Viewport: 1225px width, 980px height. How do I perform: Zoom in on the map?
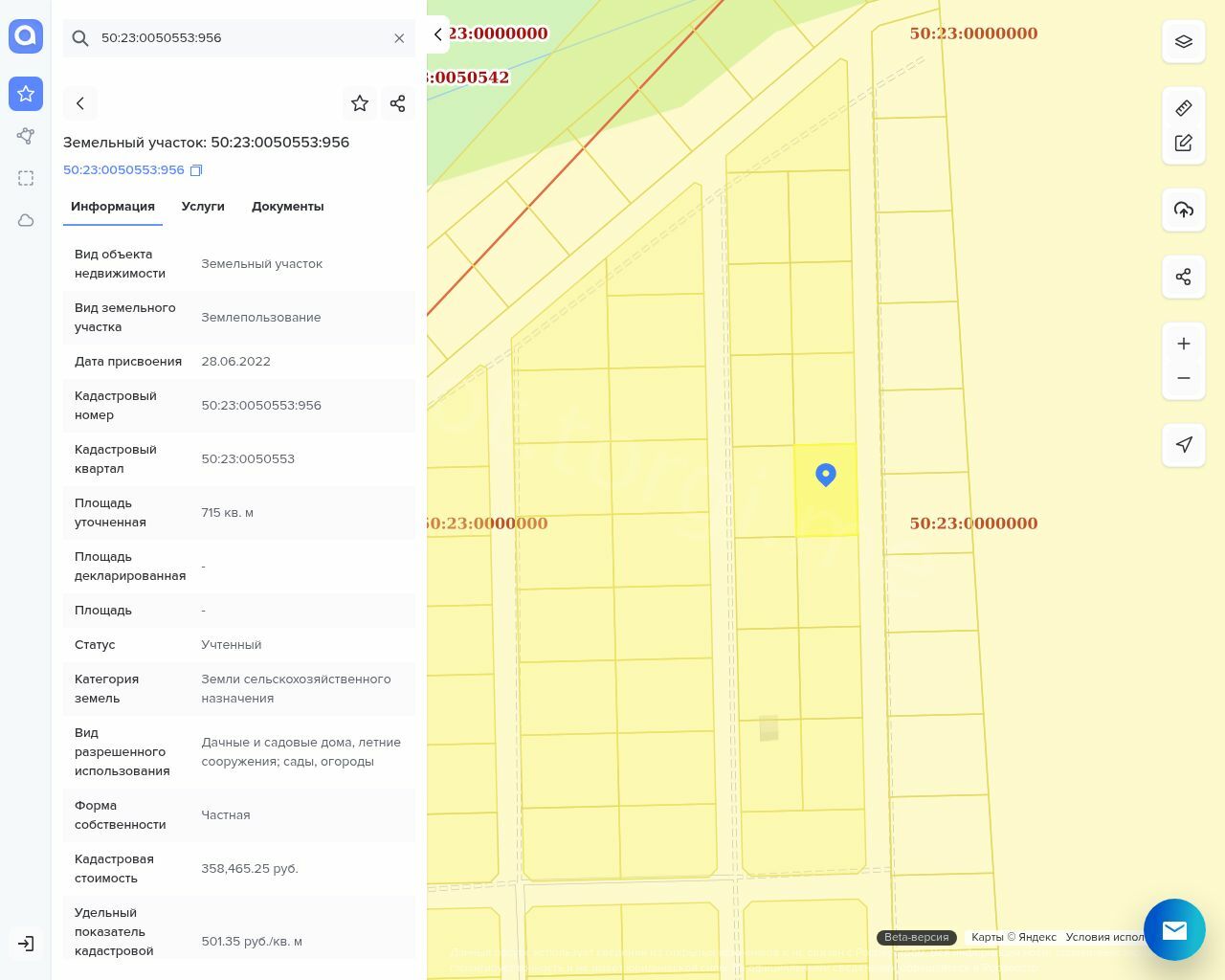1183,344
